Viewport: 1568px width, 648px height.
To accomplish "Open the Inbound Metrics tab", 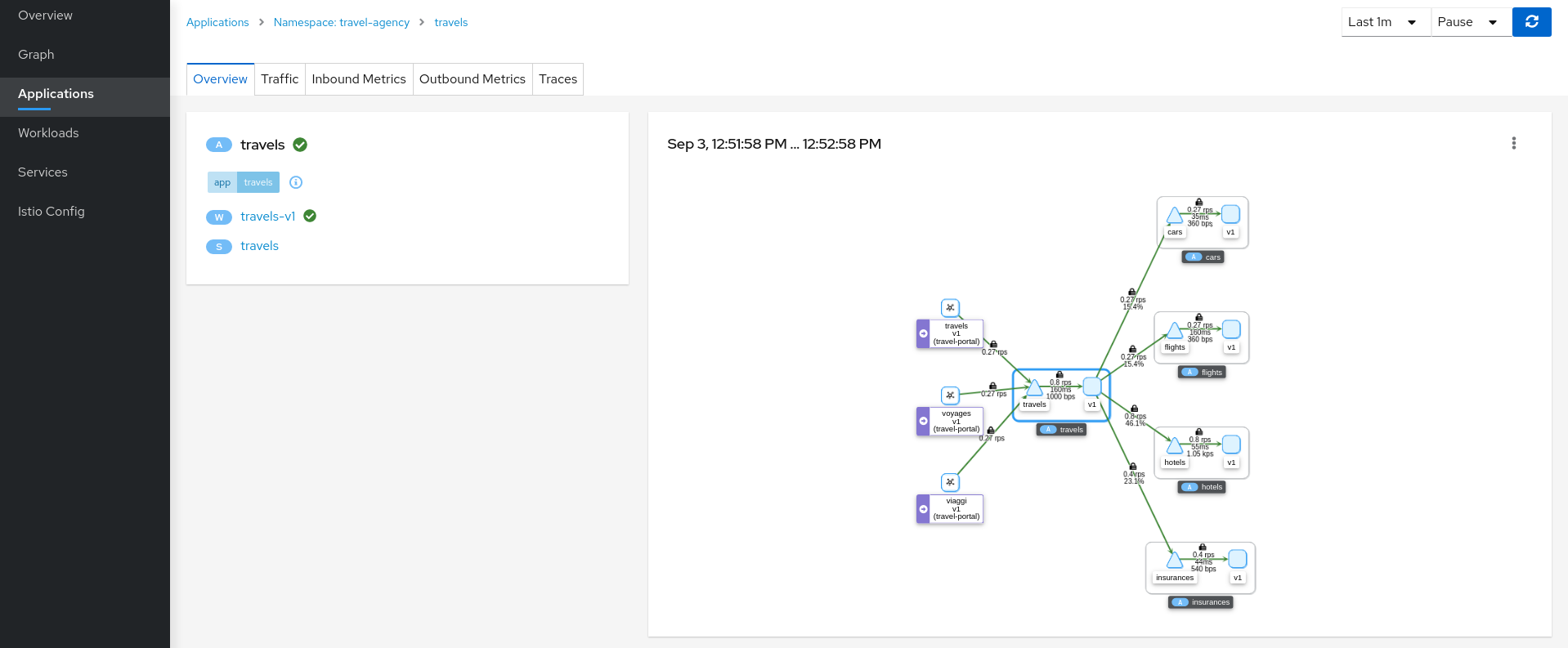I will coord(358,79).
